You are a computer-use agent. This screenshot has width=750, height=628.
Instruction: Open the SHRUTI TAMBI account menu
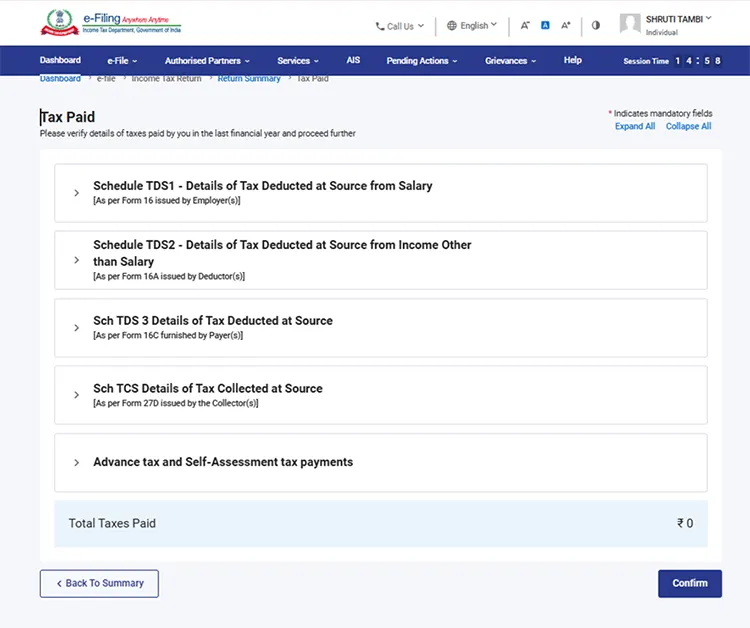coord(678,19)
